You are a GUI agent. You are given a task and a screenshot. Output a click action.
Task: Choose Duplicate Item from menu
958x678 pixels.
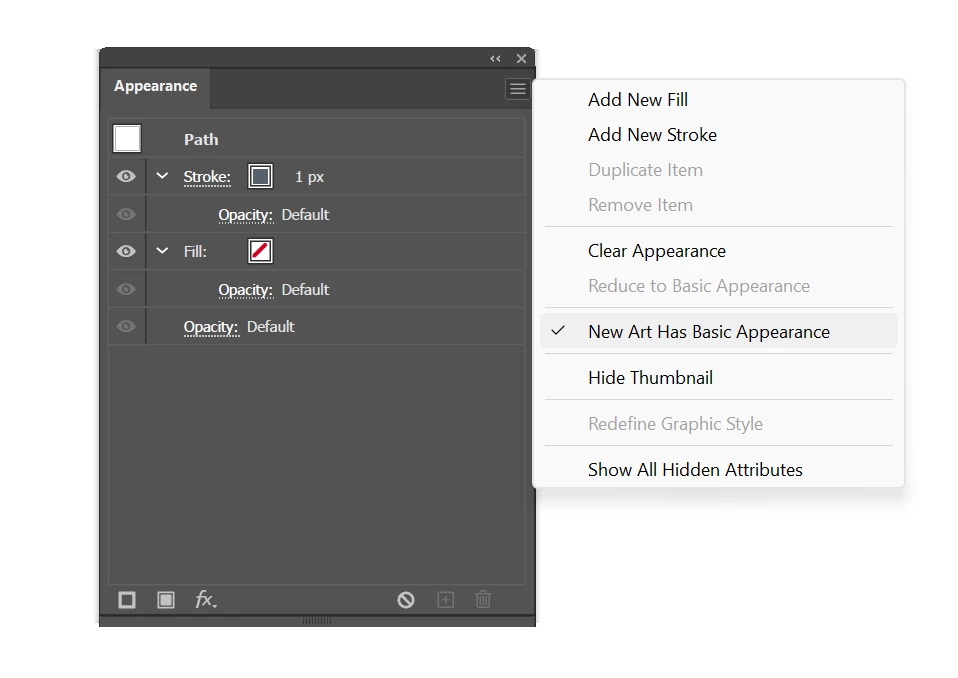tap(718, 170)
